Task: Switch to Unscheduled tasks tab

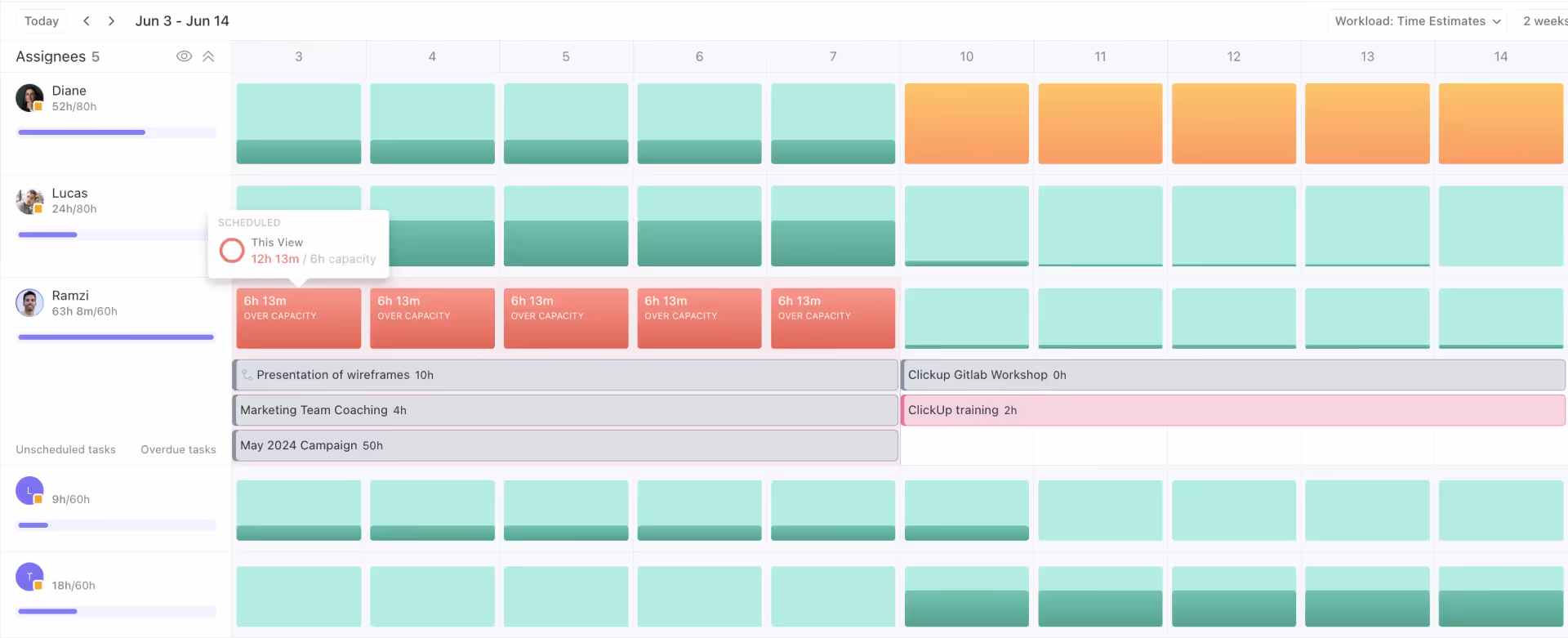Action: (65, 449)
